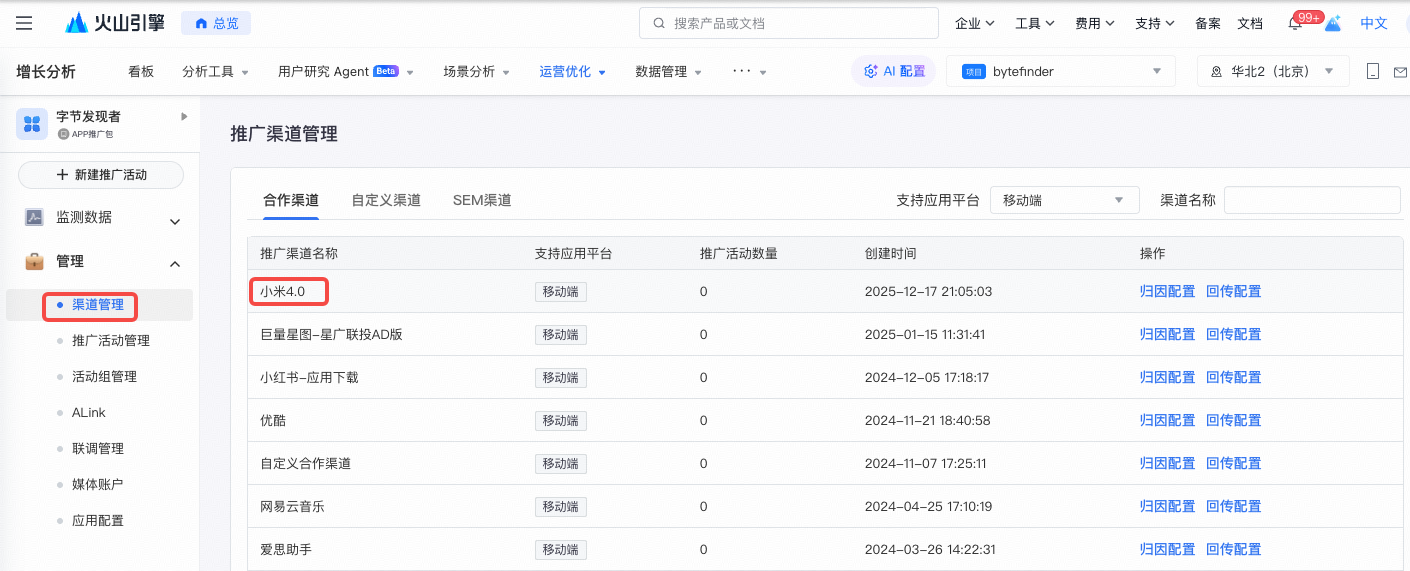
Task: Click the 火山引擎 logo
Action: 115,23
